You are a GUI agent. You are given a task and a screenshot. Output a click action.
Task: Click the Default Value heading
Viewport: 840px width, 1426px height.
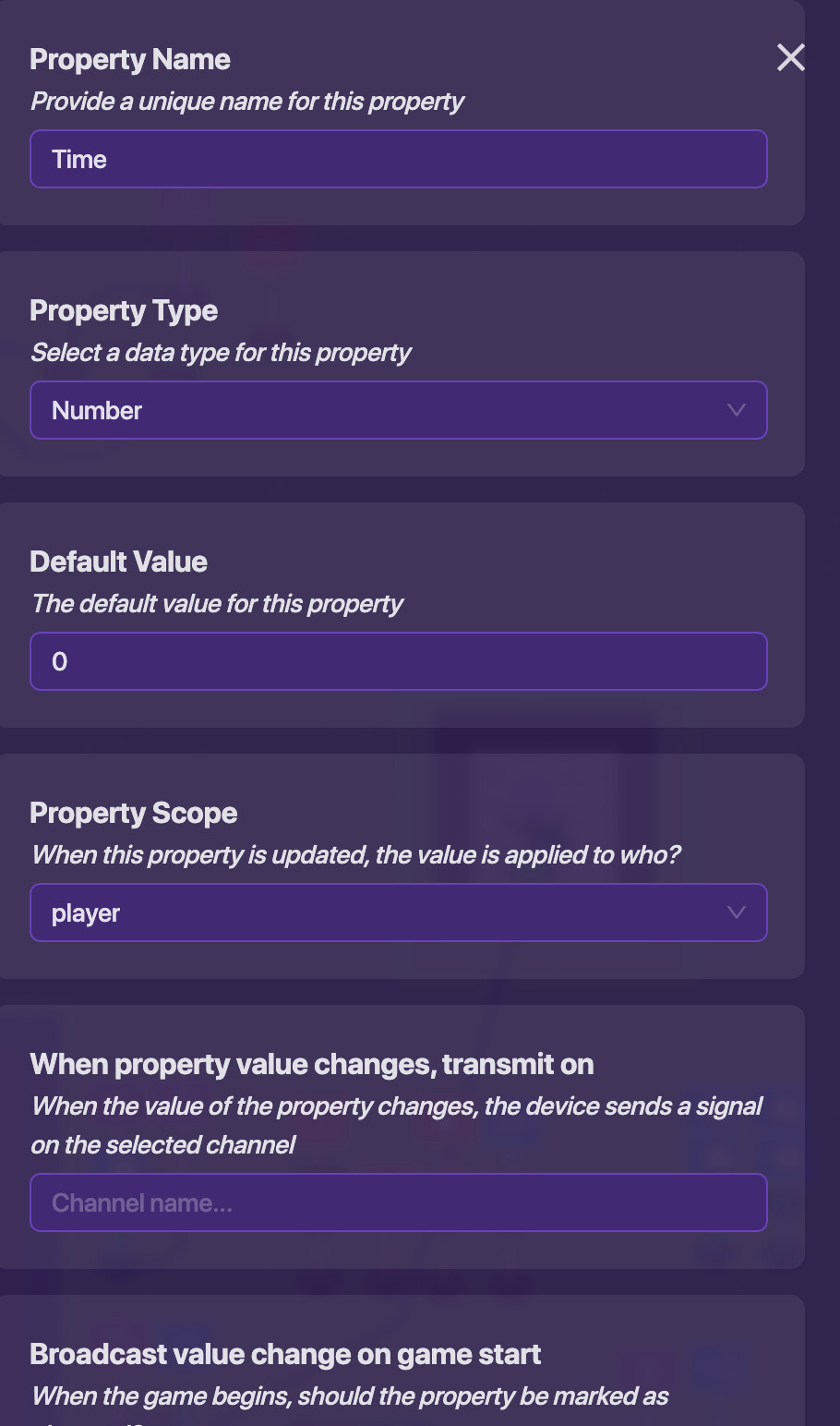point(118,562)
